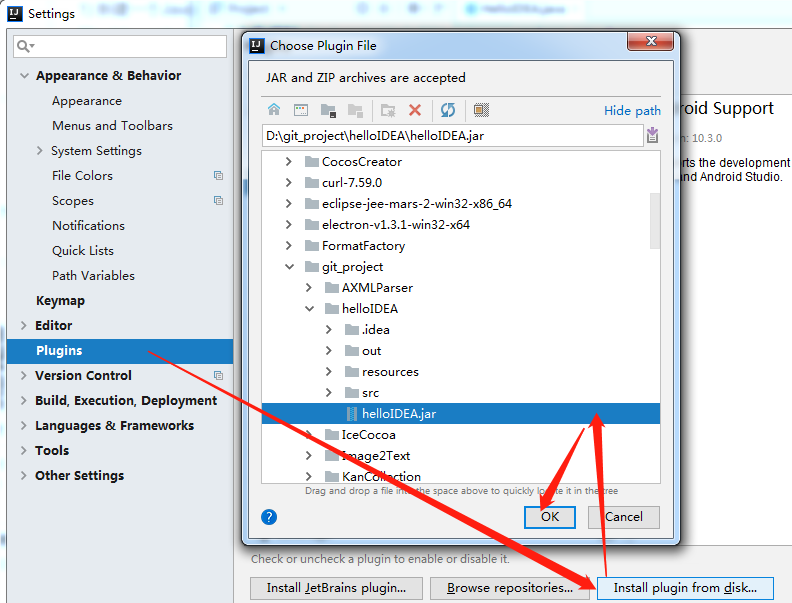Screen dimensions: 792x603
Task: Open Appearance settings page
Action: 87,101
